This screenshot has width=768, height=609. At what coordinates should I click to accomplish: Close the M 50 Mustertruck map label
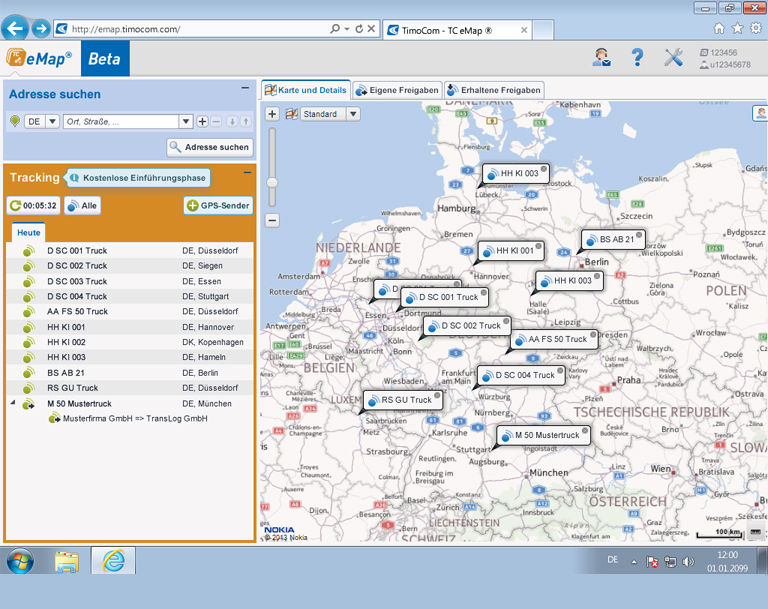584,431
